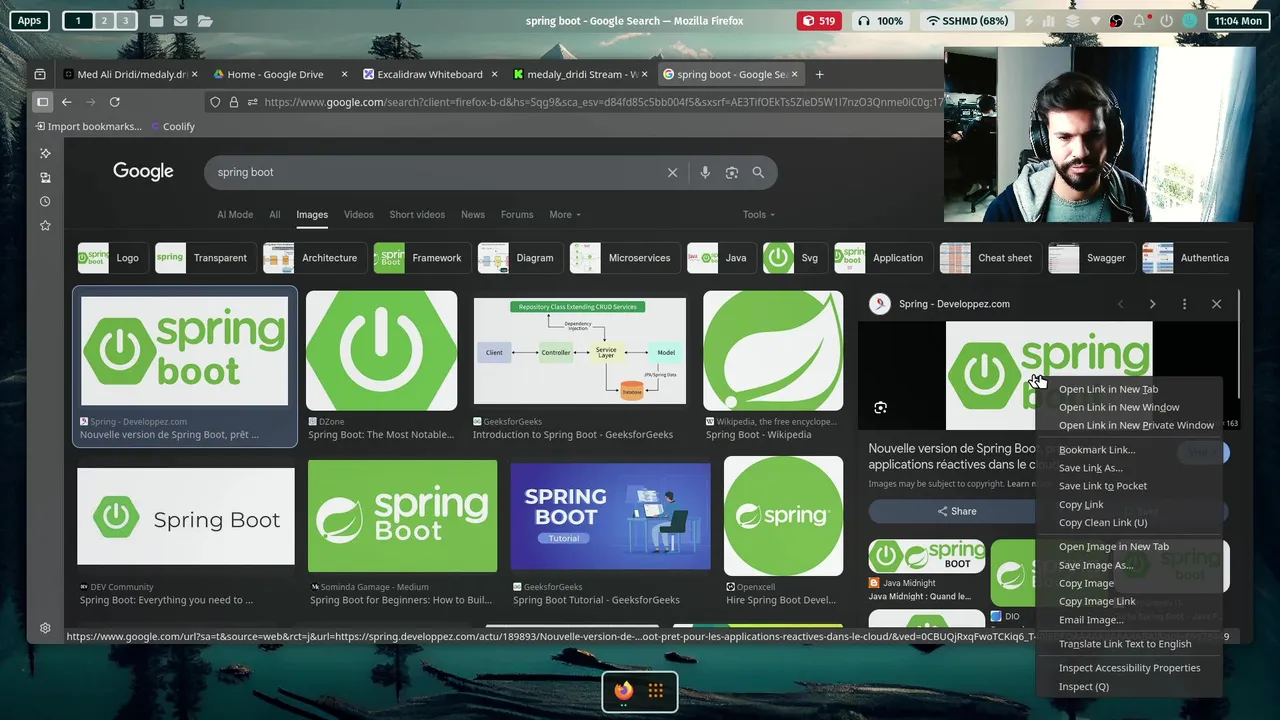Click the power icon in top panel
The height and width of the screenshot is (720, 1280).
click(1166, 21)
